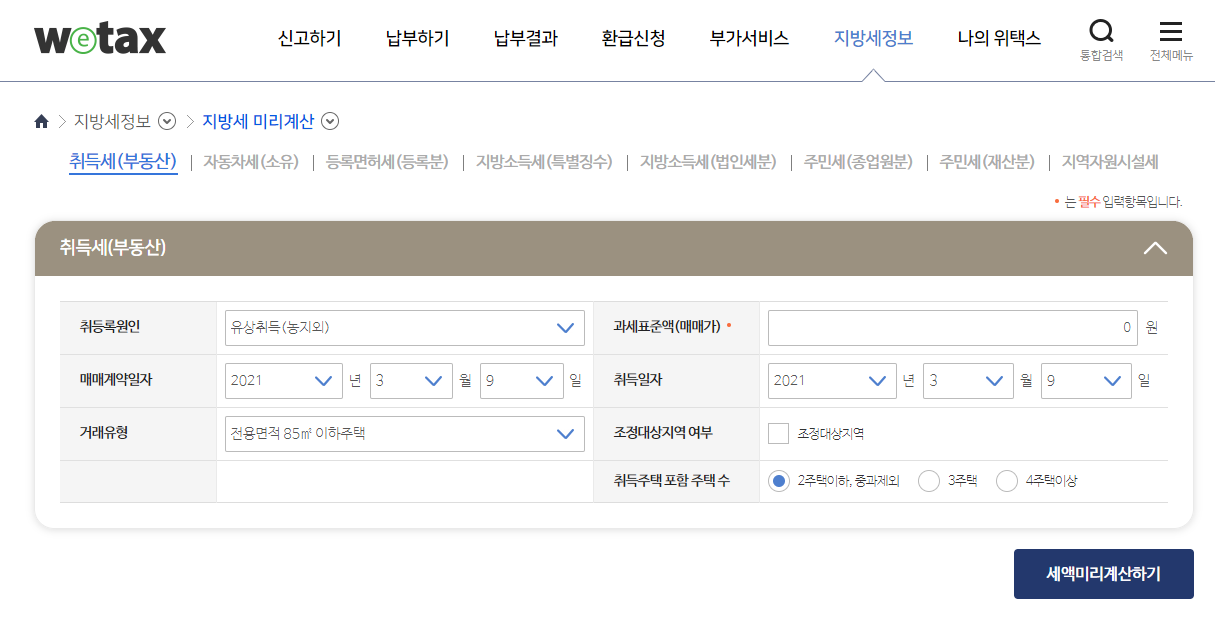Open the 취득록원인 dropdown showing 유상취득(농지외)
1215x622 pixels.
(x=405, y=328)
